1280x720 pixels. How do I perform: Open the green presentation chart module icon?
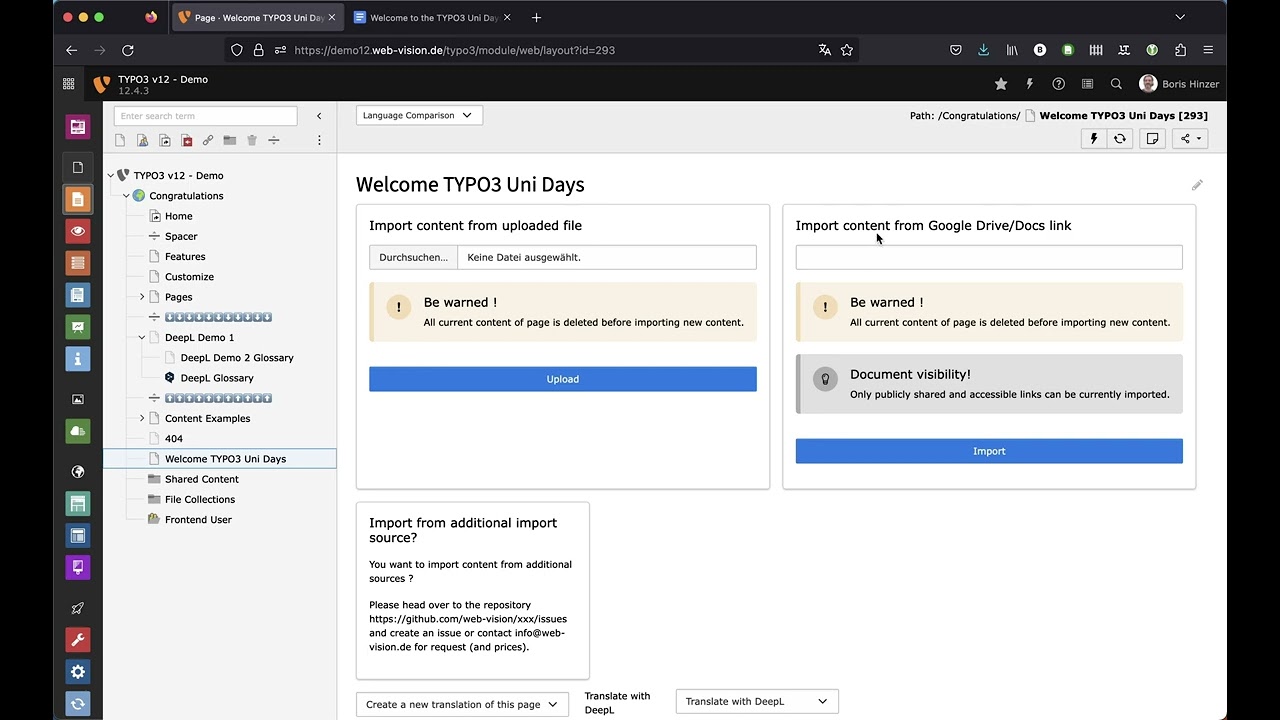pyautogui.click(x=78, y=327)
